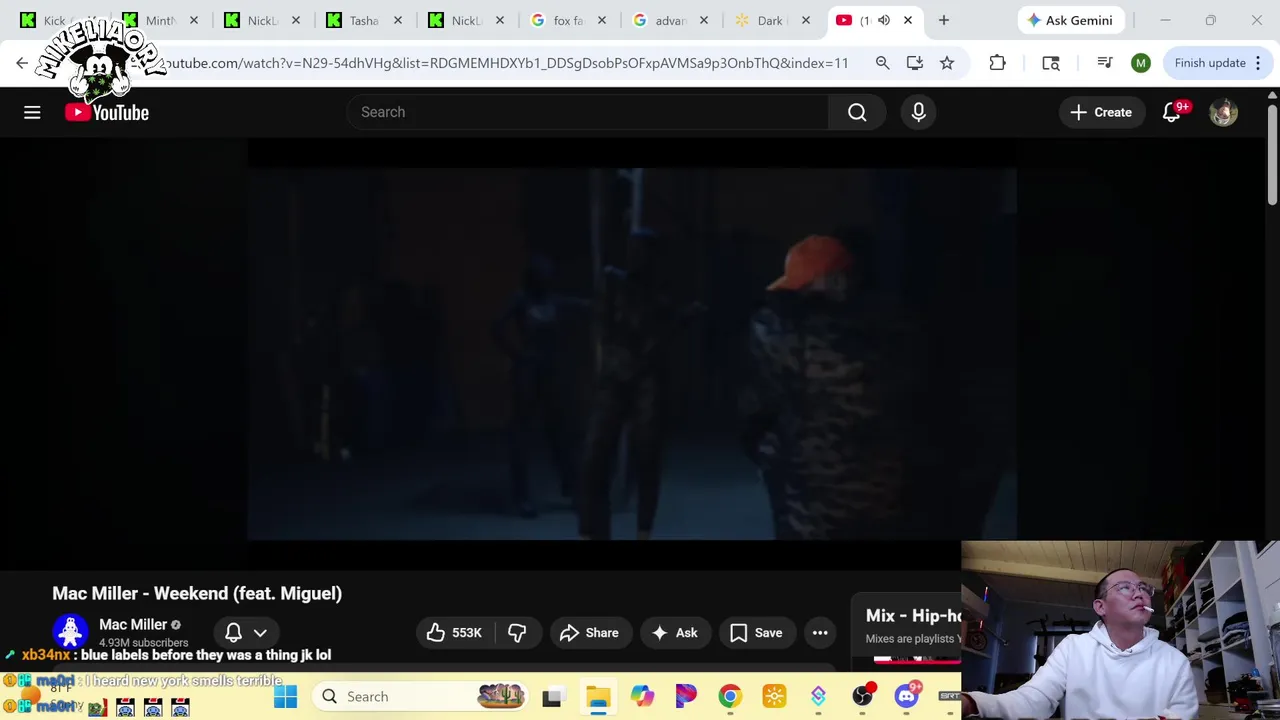Expand the subscription notification bell dropdown
This screenshot has width=1280, height=720.
(246, 632)
